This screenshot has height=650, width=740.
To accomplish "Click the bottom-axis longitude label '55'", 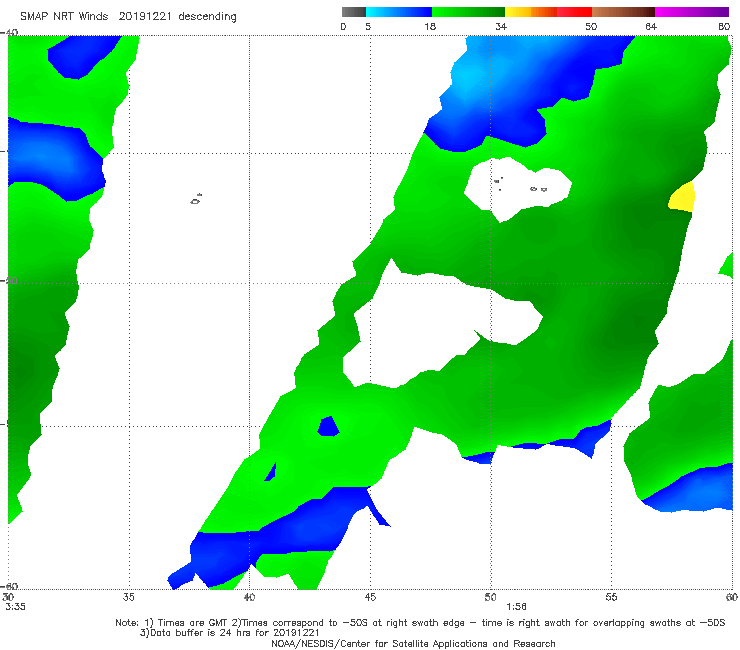I will tap(611, 597).
